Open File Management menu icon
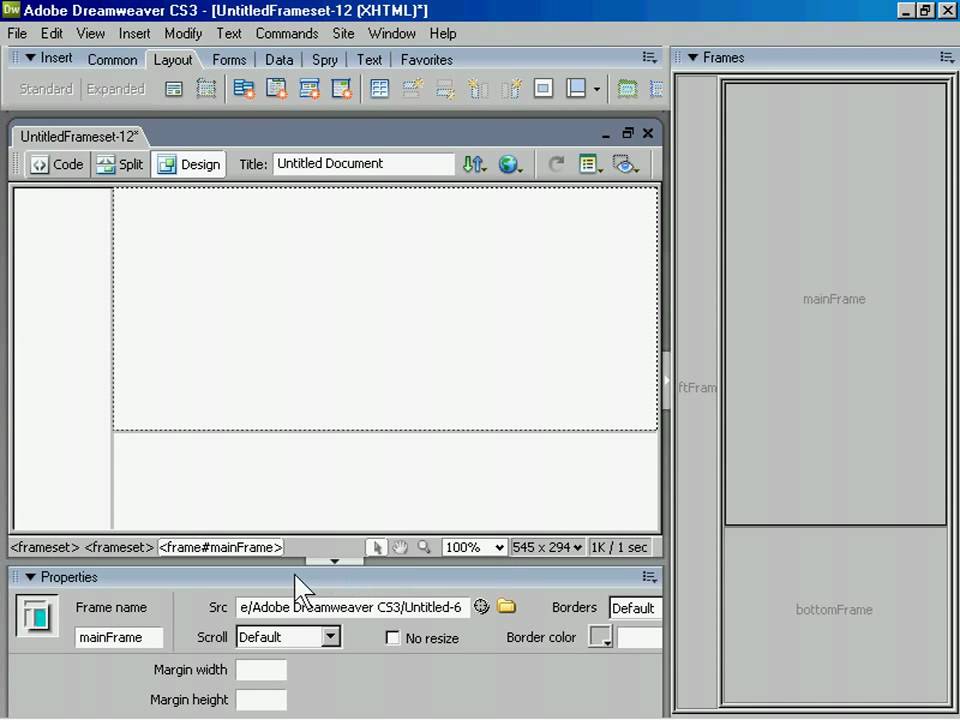 474,164
